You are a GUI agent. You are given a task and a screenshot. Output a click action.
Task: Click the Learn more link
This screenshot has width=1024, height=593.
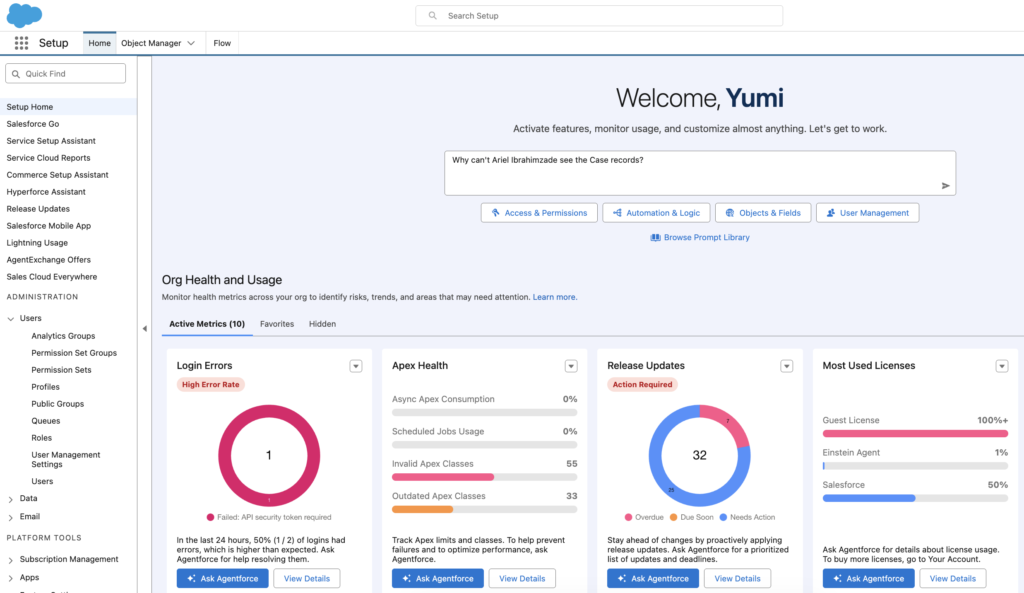pos(554,297)
